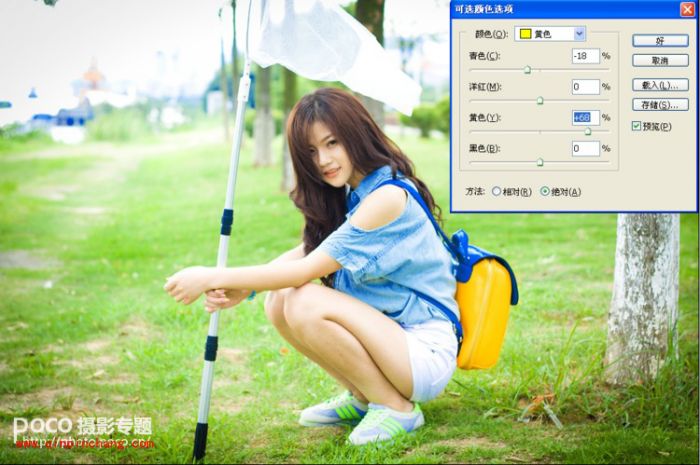Click the 黑色 black slider handle

[540, 162]
